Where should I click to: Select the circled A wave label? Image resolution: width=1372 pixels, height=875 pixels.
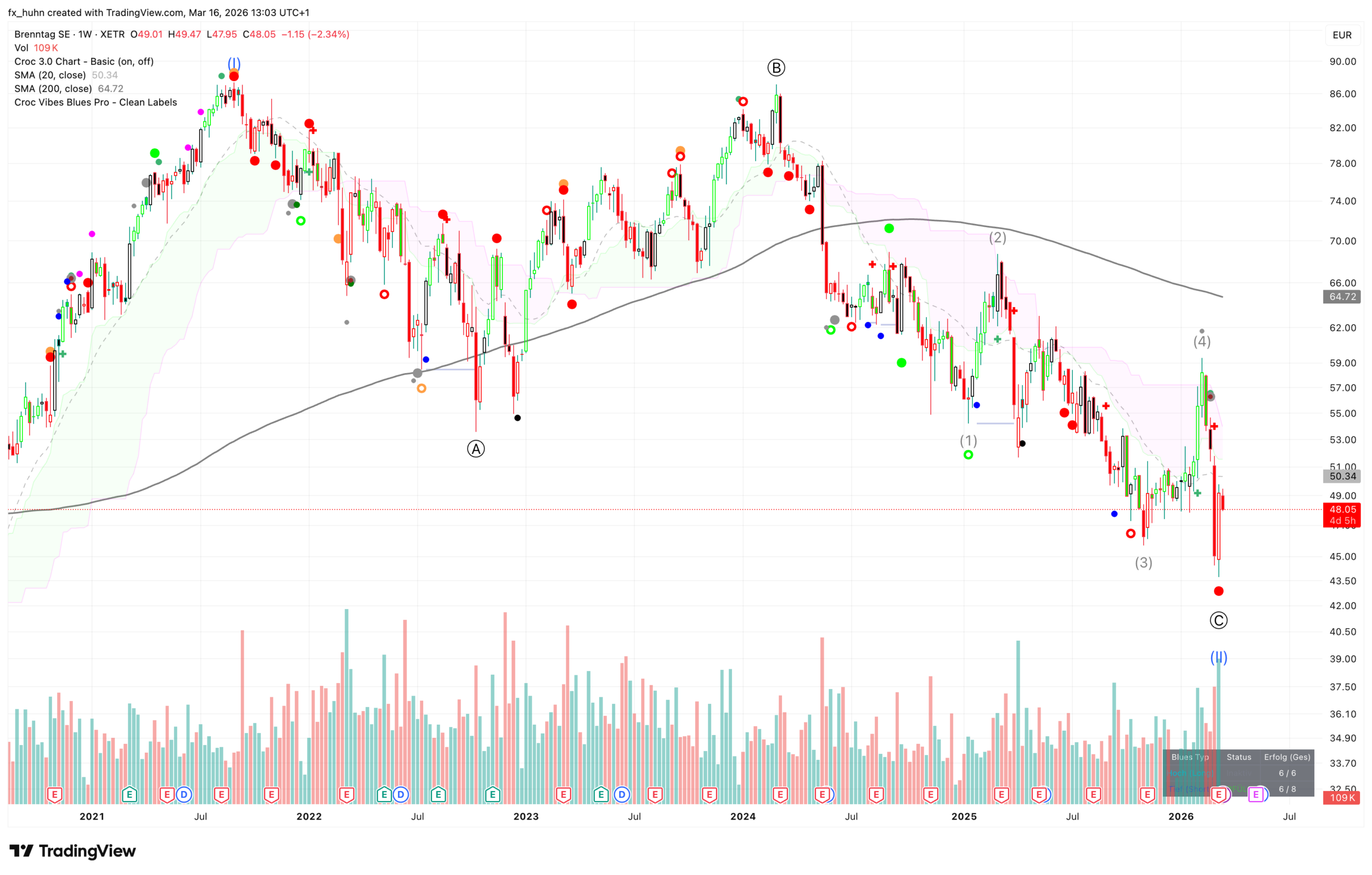(x=476, y=449)
